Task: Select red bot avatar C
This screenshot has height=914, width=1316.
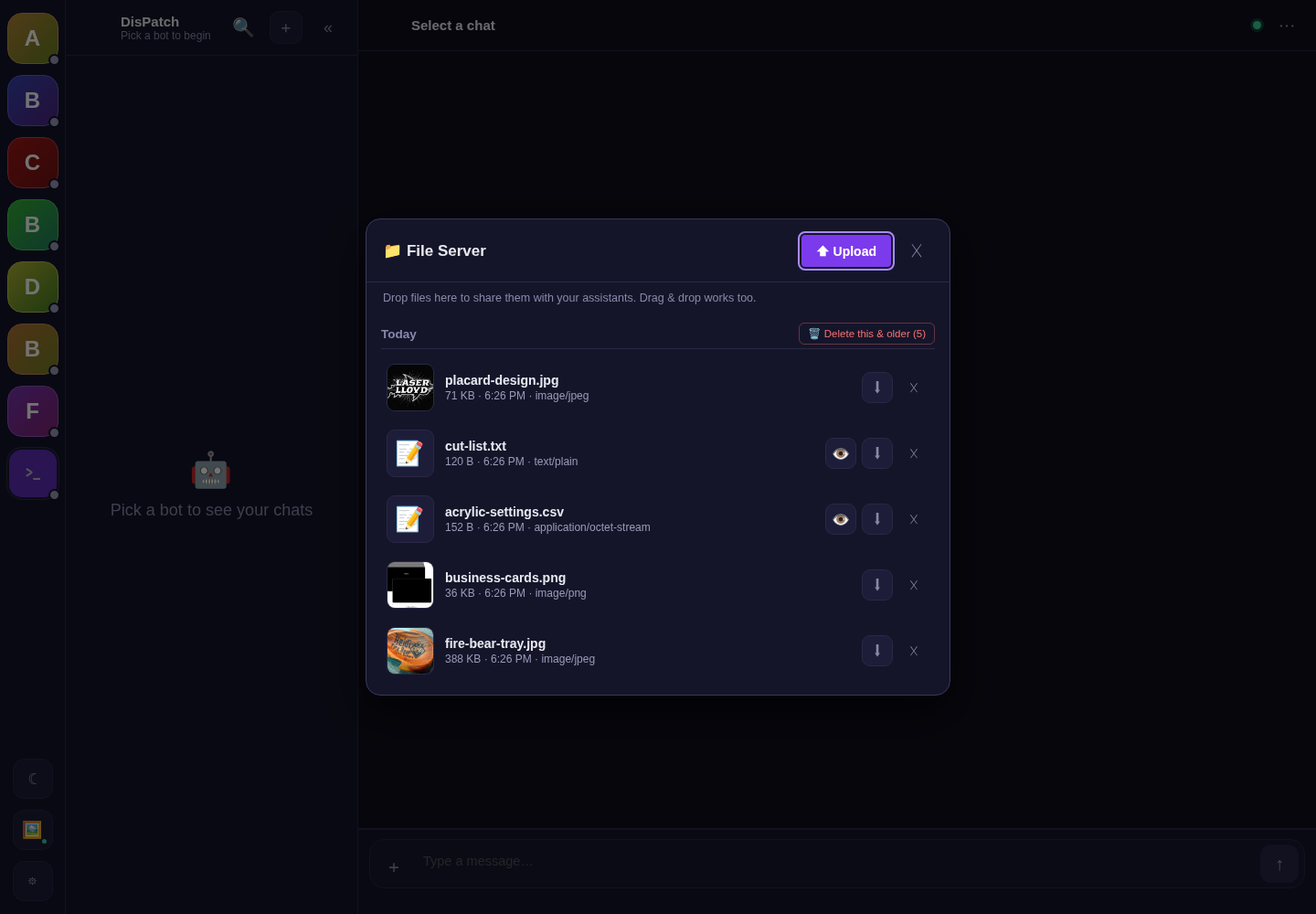Action: (33, 163)
